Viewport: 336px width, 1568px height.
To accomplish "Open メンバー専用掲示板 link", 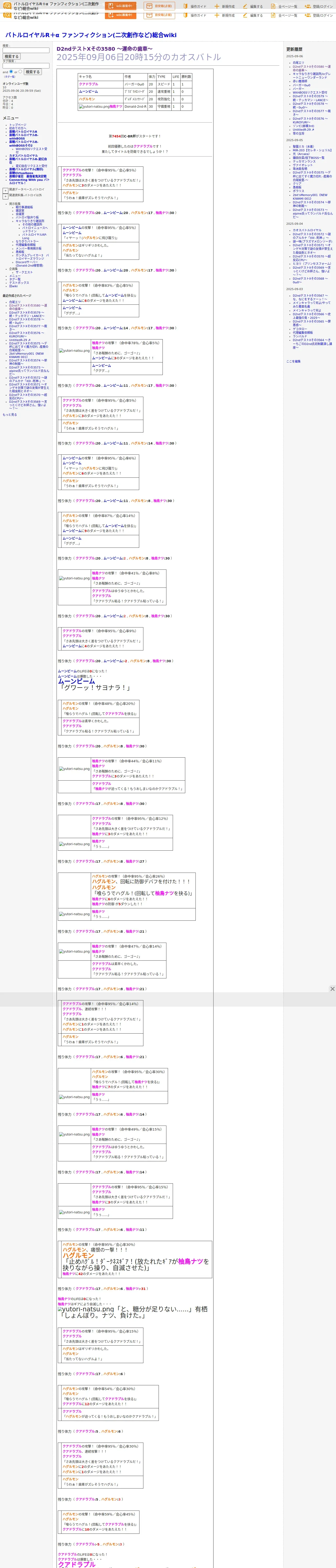I will [29, 248].
